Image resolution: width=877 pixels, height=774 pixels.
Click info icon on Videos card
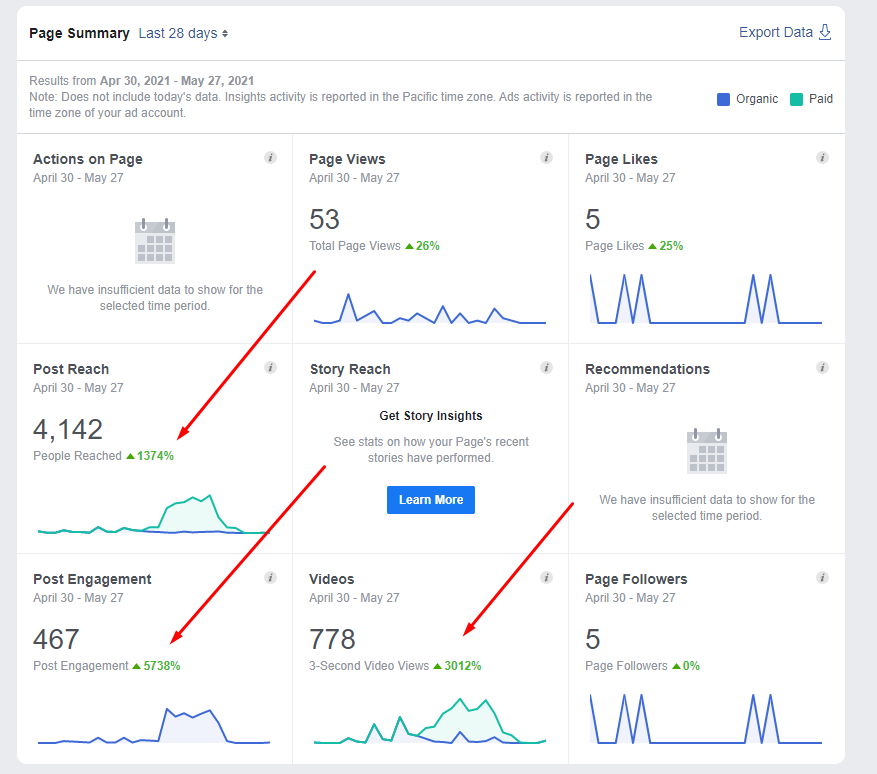(x=546, y=578)
